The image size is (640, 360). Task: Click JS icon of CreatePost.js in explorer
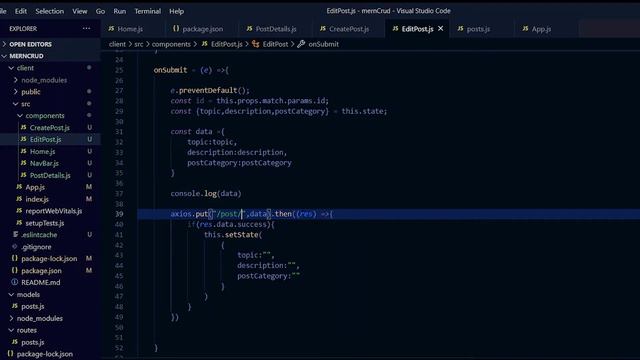[23, 127]
